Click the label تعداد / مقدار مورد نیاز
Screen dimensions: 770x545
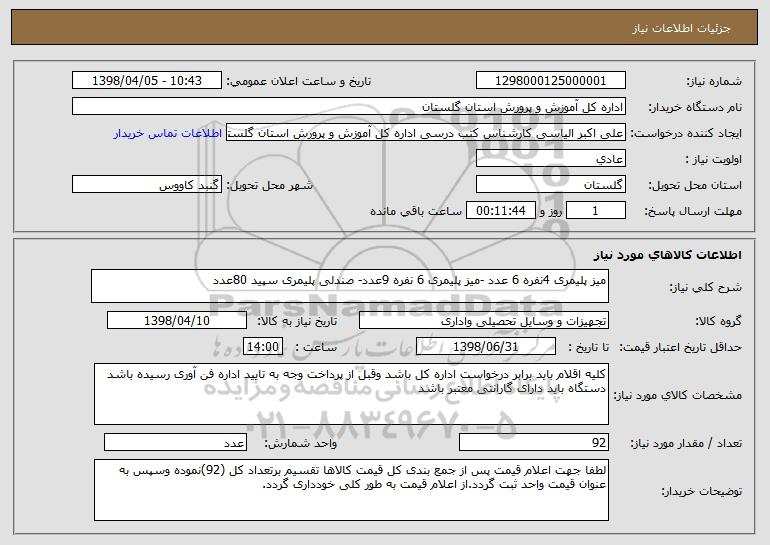point(686,443)
